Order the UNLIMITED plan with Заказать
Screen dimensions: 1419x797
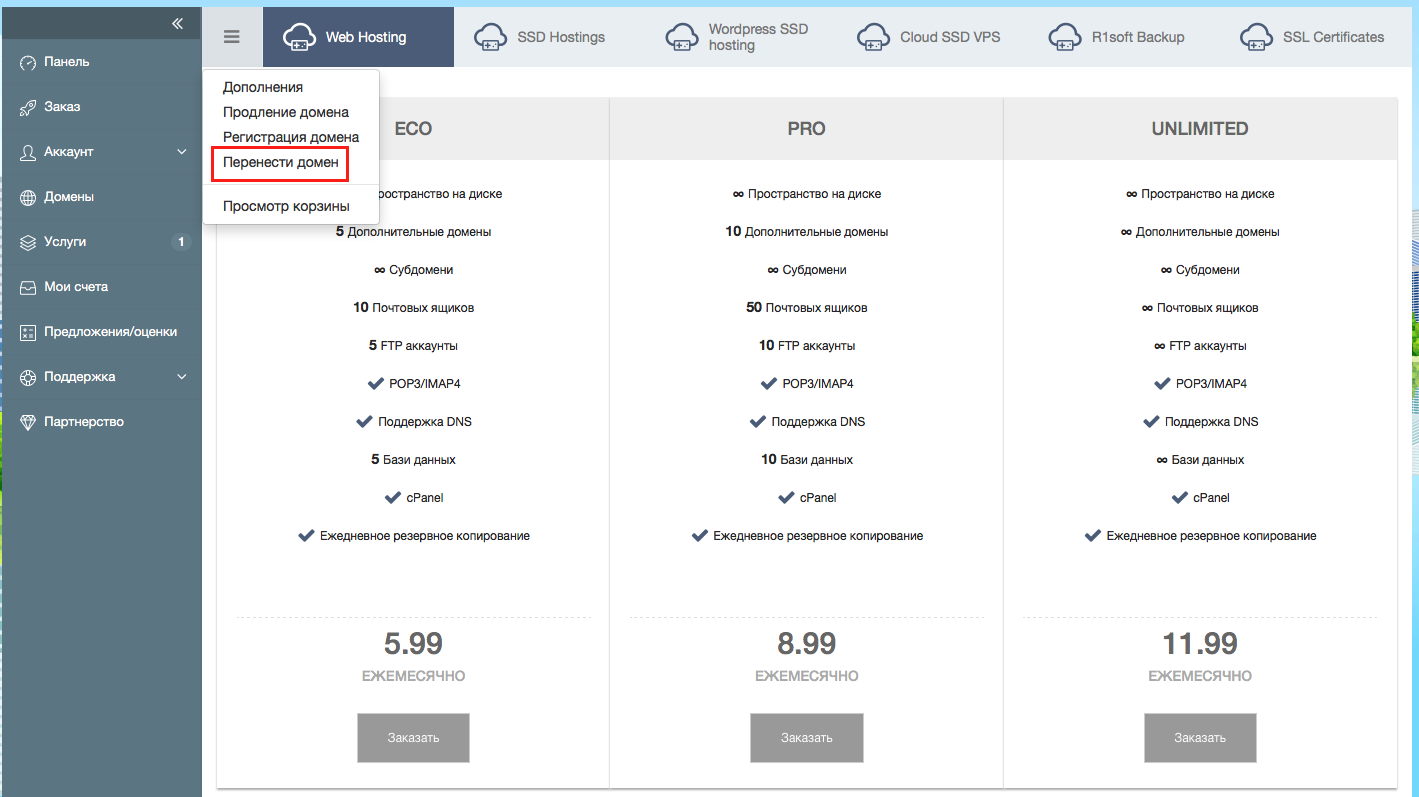(1199, 738)
